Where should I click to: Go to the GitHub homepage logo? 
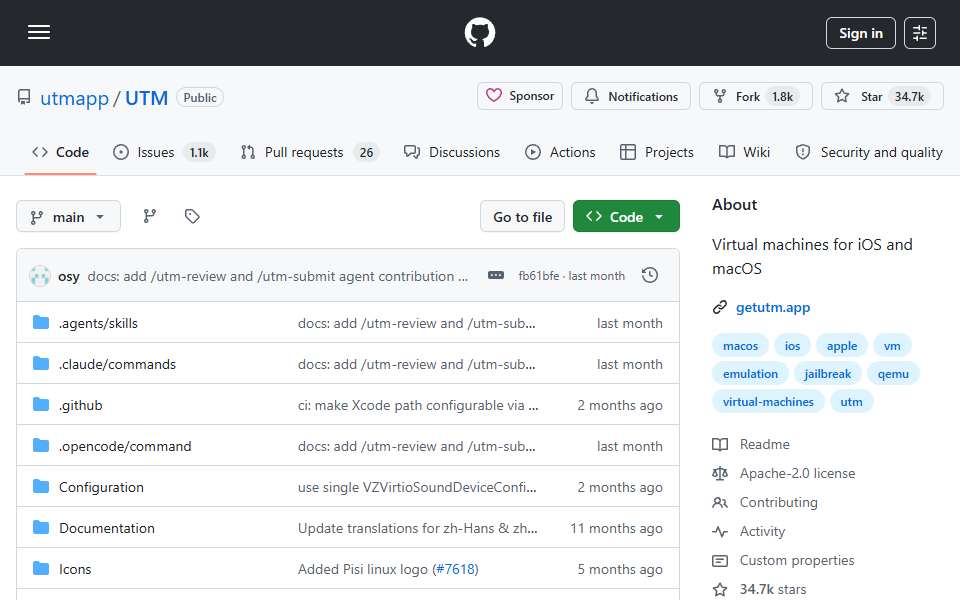tap(479, 32)
